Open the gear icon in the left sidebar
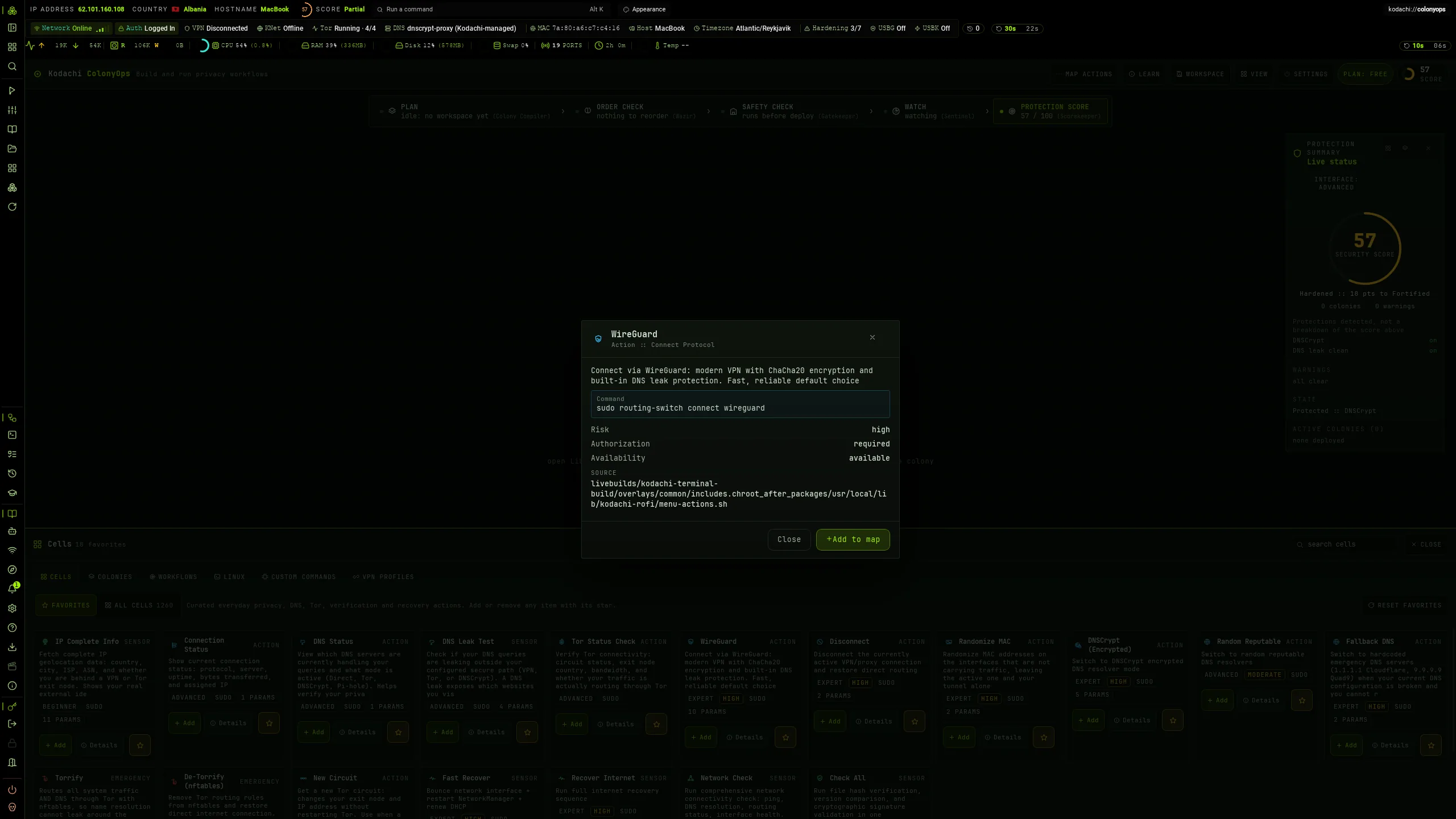Image resolution: width=1456 pixels, height=819 pixels. 12,609
